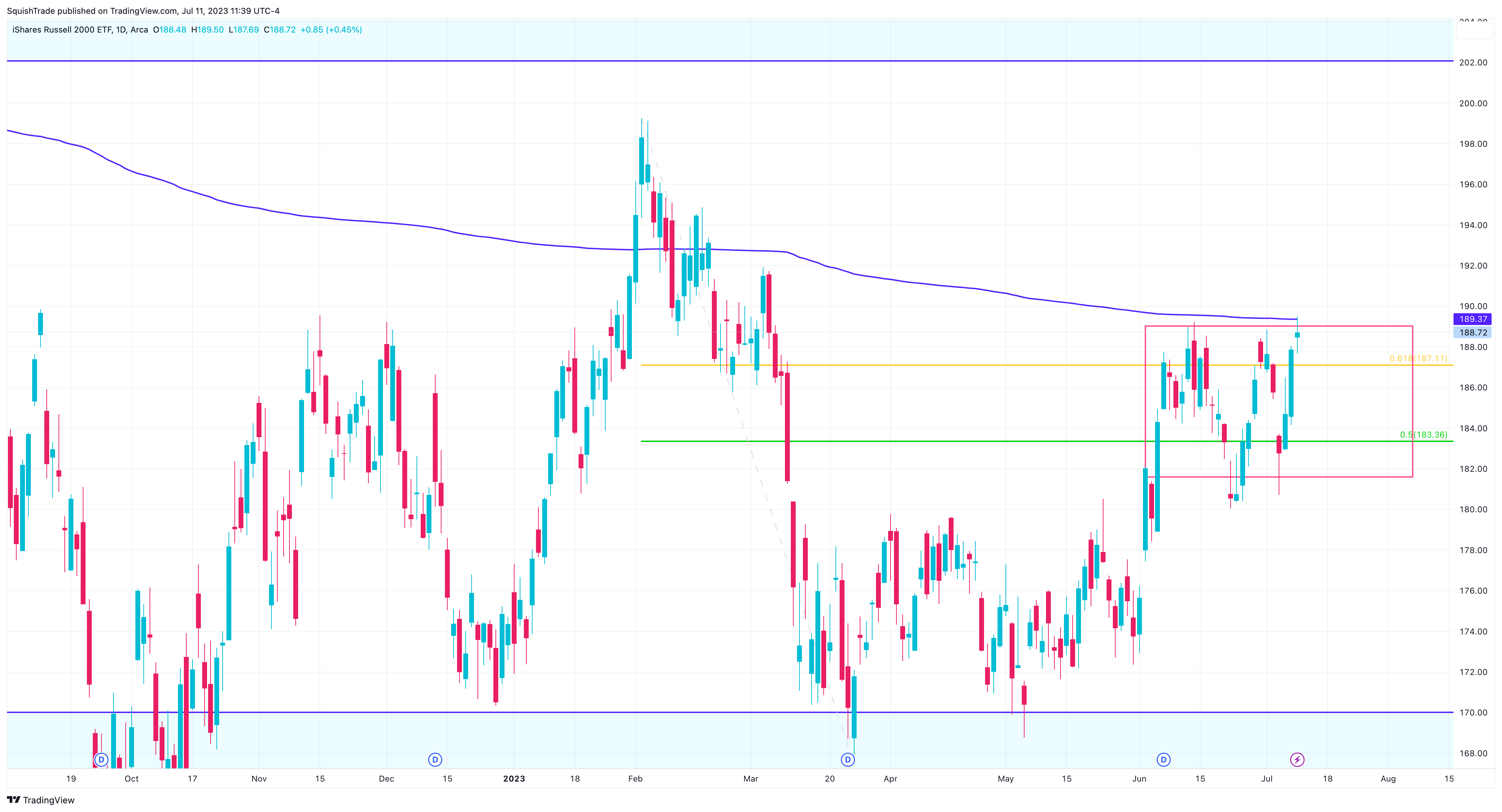1502x812 pixels.
Task: Click the 188.72 current price label
Action: pos(1473,332)
